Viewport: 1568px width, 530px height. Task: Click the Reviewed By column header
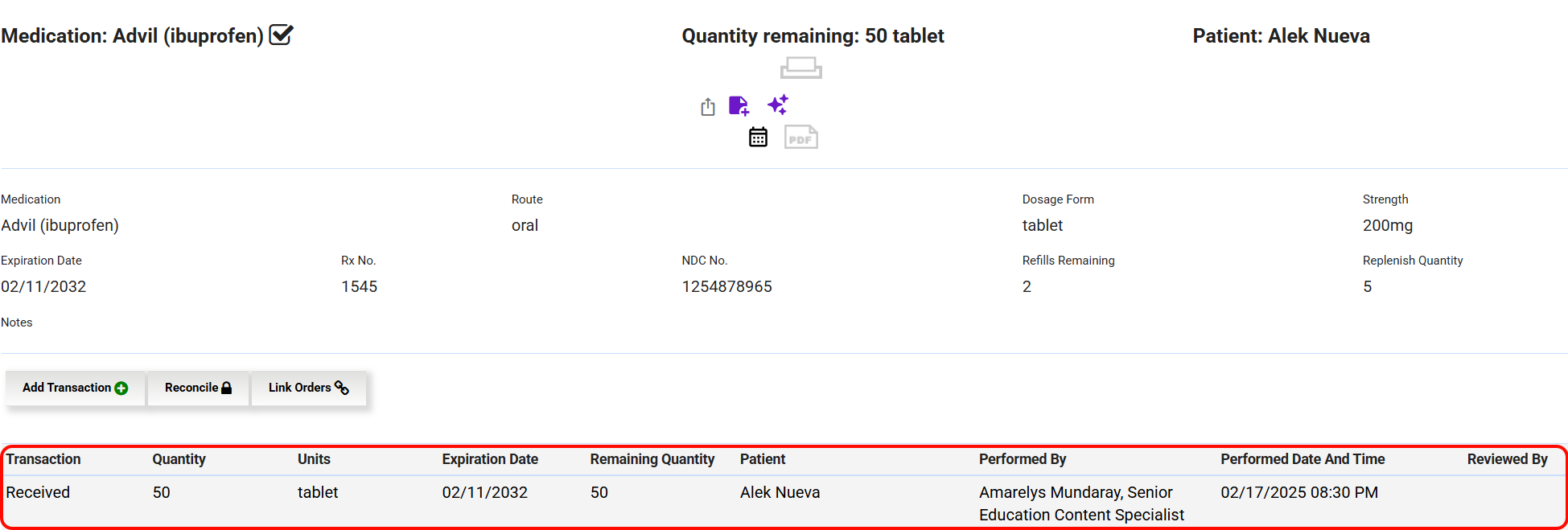1506,459
